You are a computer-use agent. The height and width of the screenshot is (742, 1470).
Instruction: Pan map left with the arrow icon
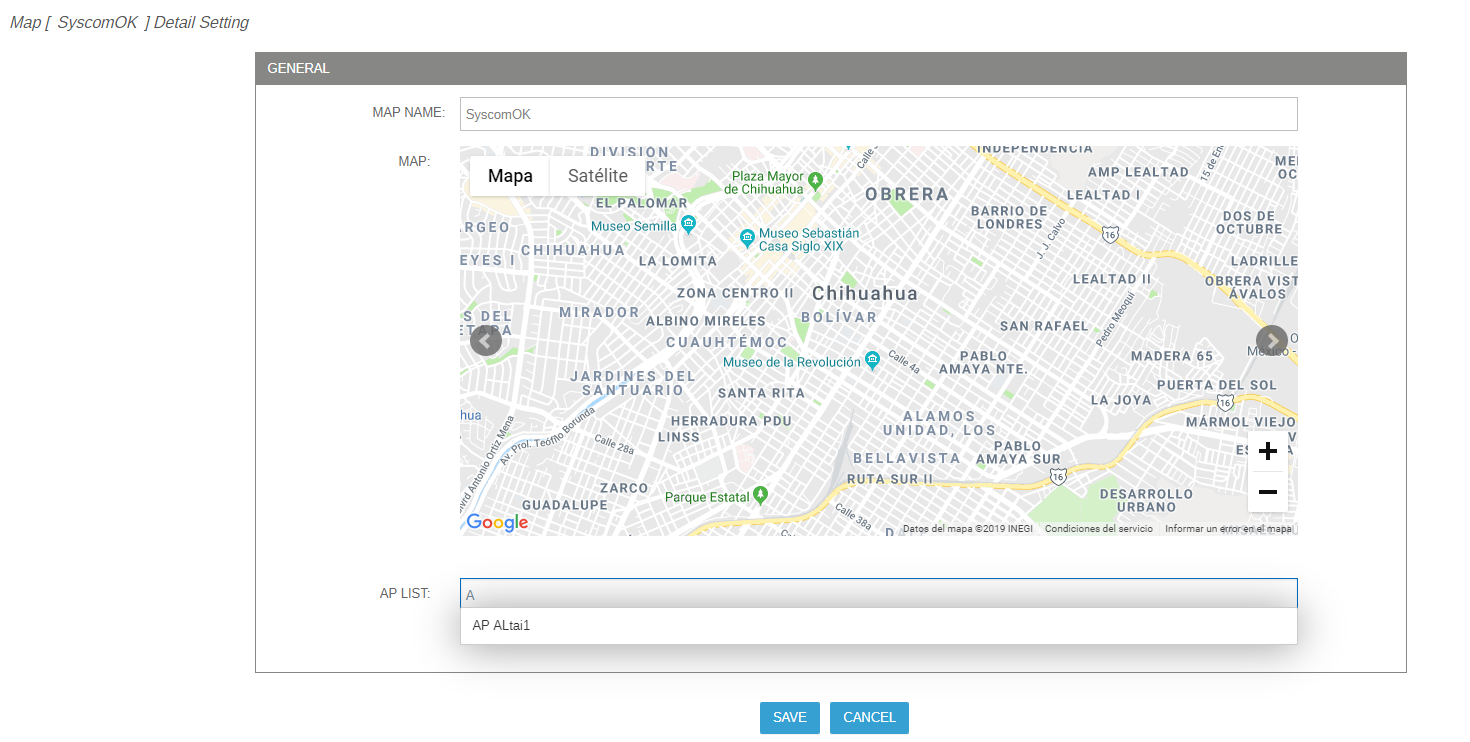[x=486, y=340]
